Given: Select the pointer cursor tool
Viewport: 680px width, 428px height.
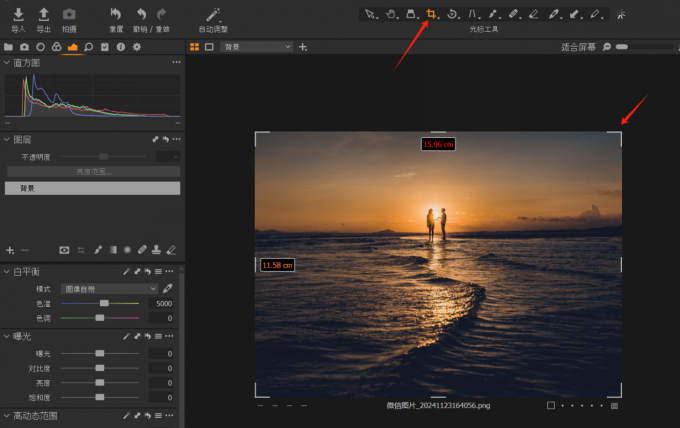Looking at the screenshot, I should click(370, 14).
